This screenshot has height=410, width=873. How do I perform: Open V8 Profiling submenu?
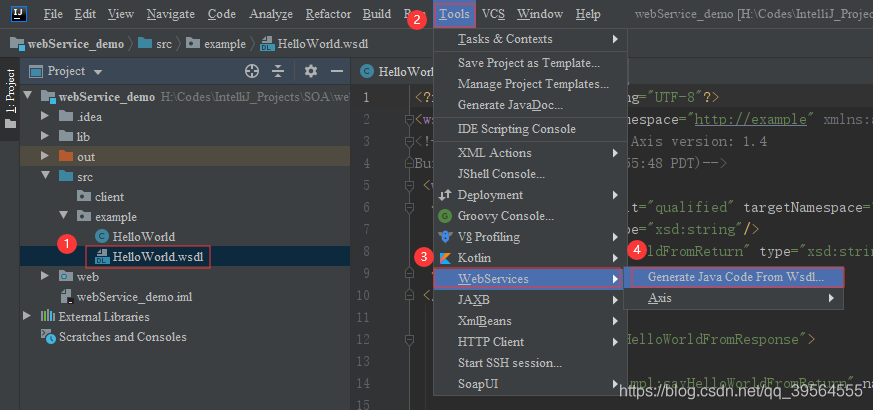click(x=488, y=237)
